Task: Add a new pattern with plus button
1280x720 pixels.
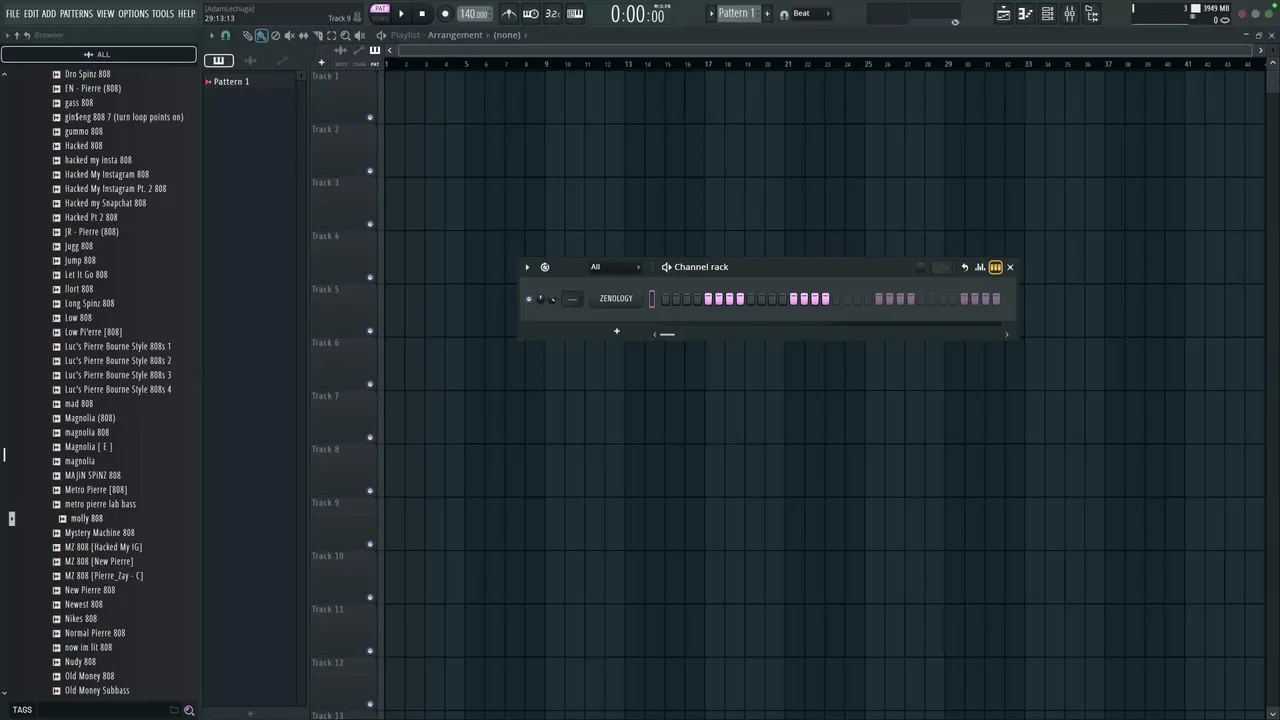Action: [767, 13]
